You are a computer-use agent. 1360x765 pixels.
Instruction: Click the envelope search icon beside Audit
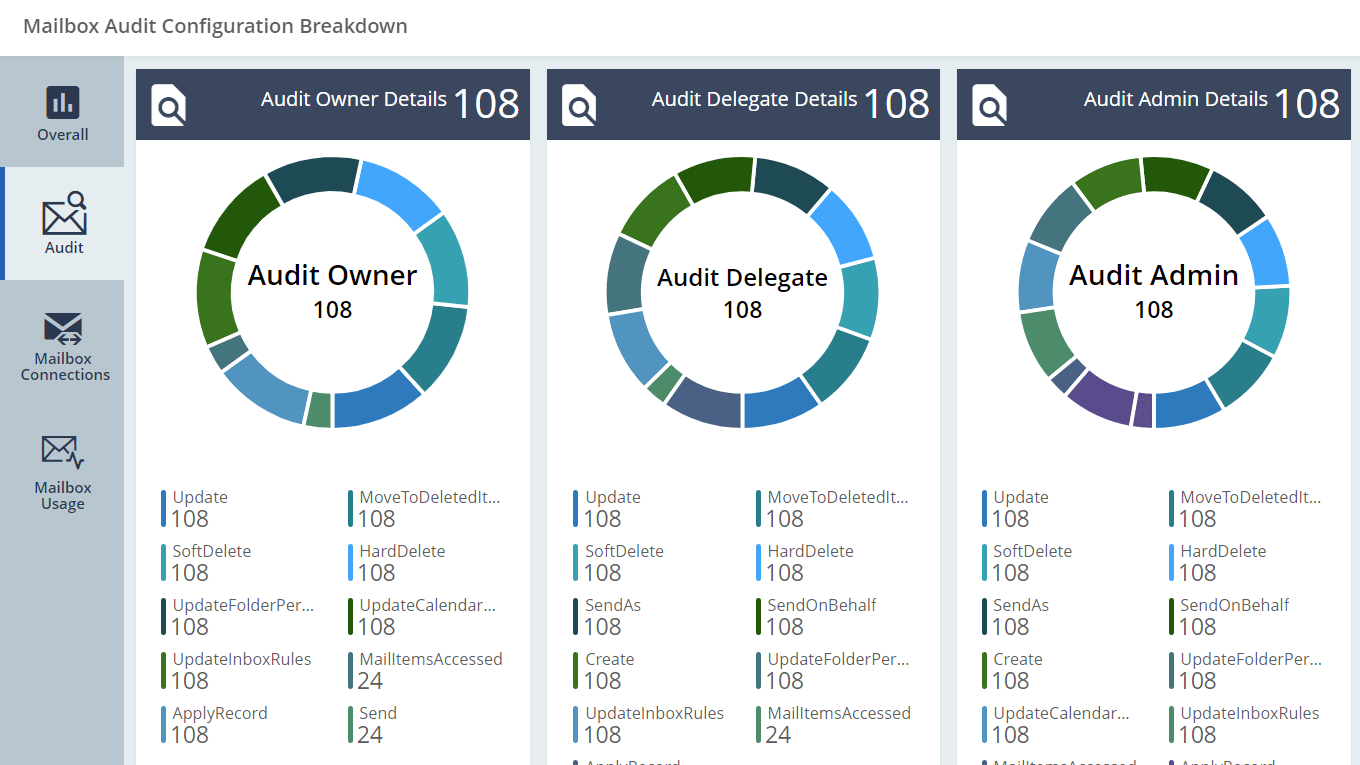[62, 210]
